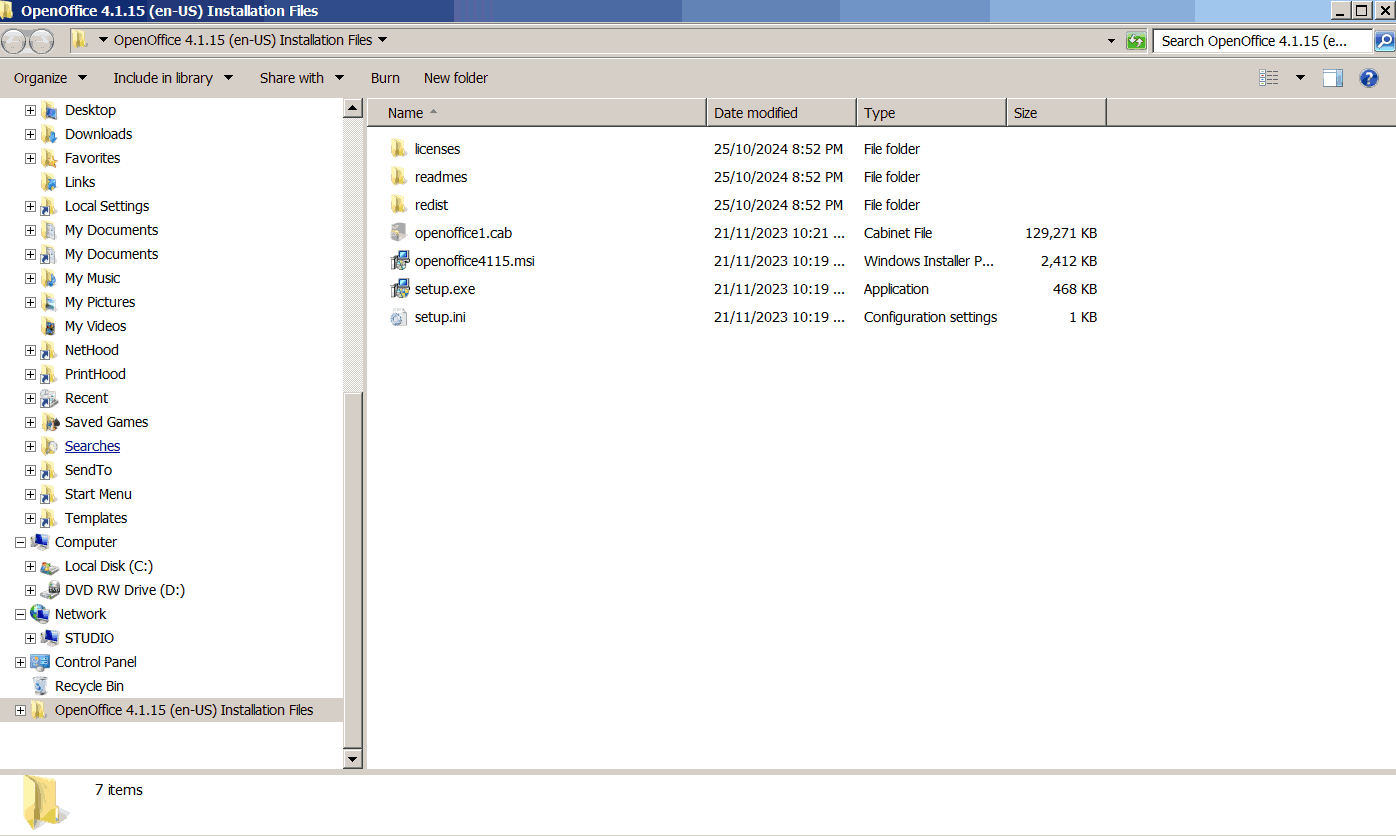Click the Forward navigation arrow button

click(x=41, y=41)
